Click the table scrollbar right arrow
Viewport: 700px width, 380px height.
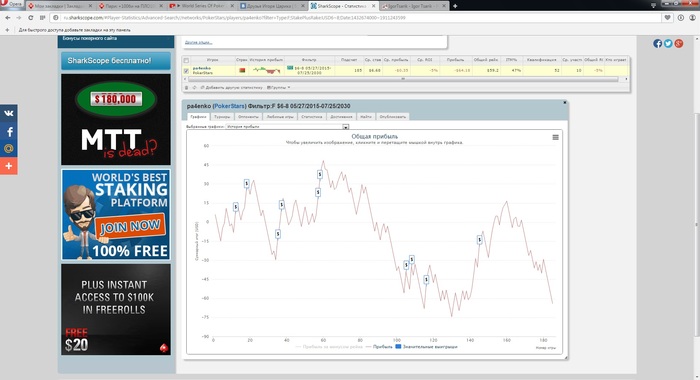pyautogui.click(x=626, y=79)
